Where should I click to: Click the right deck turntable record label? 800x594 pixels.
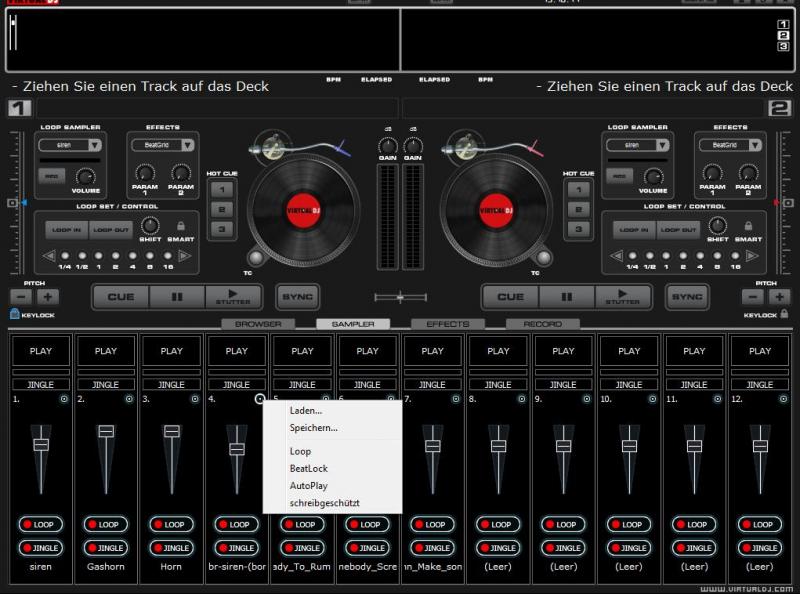click(496, 210)
